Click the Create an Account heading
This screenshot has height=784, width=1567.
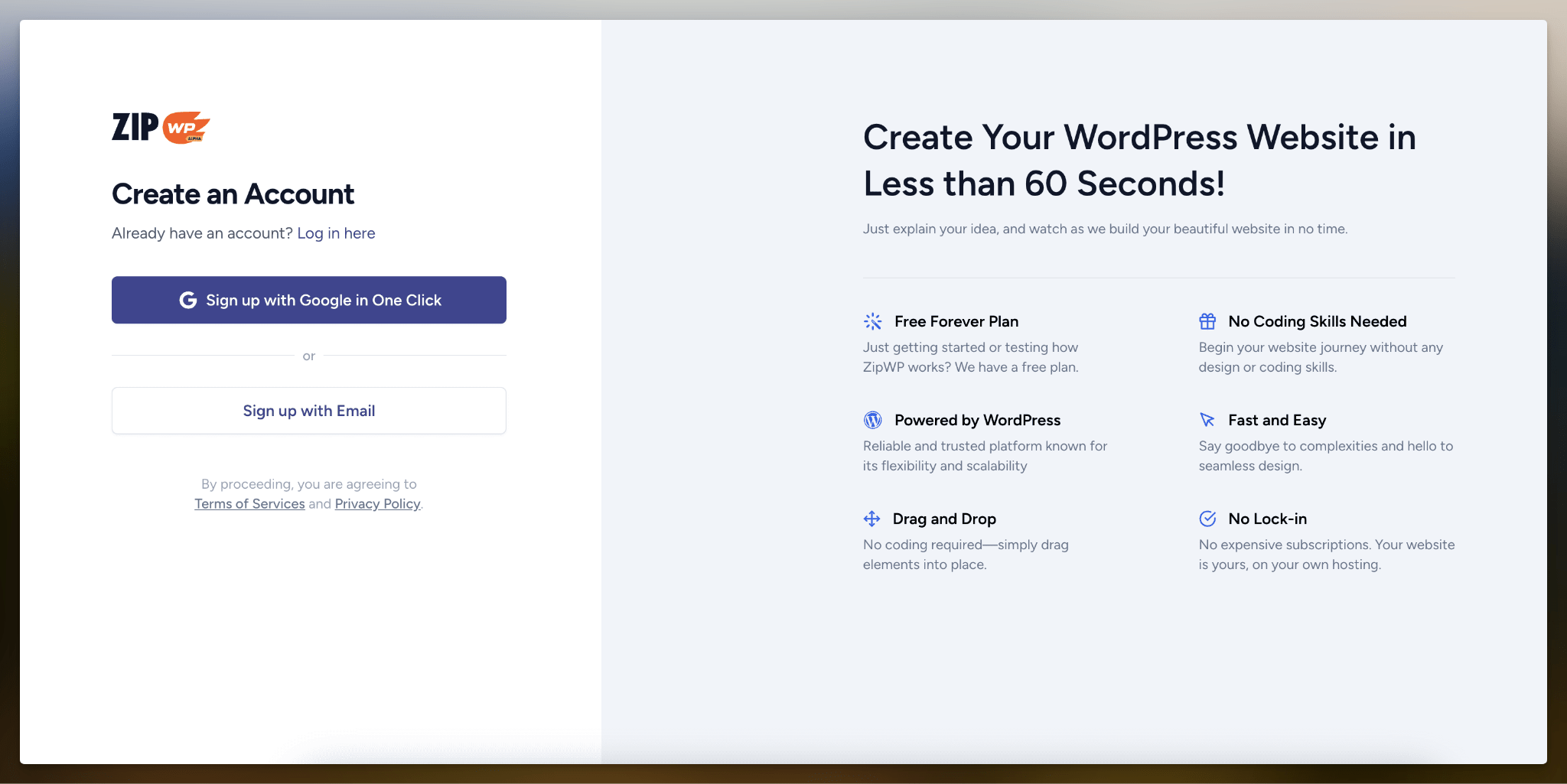pyautogui.click(x=233, y=194)
